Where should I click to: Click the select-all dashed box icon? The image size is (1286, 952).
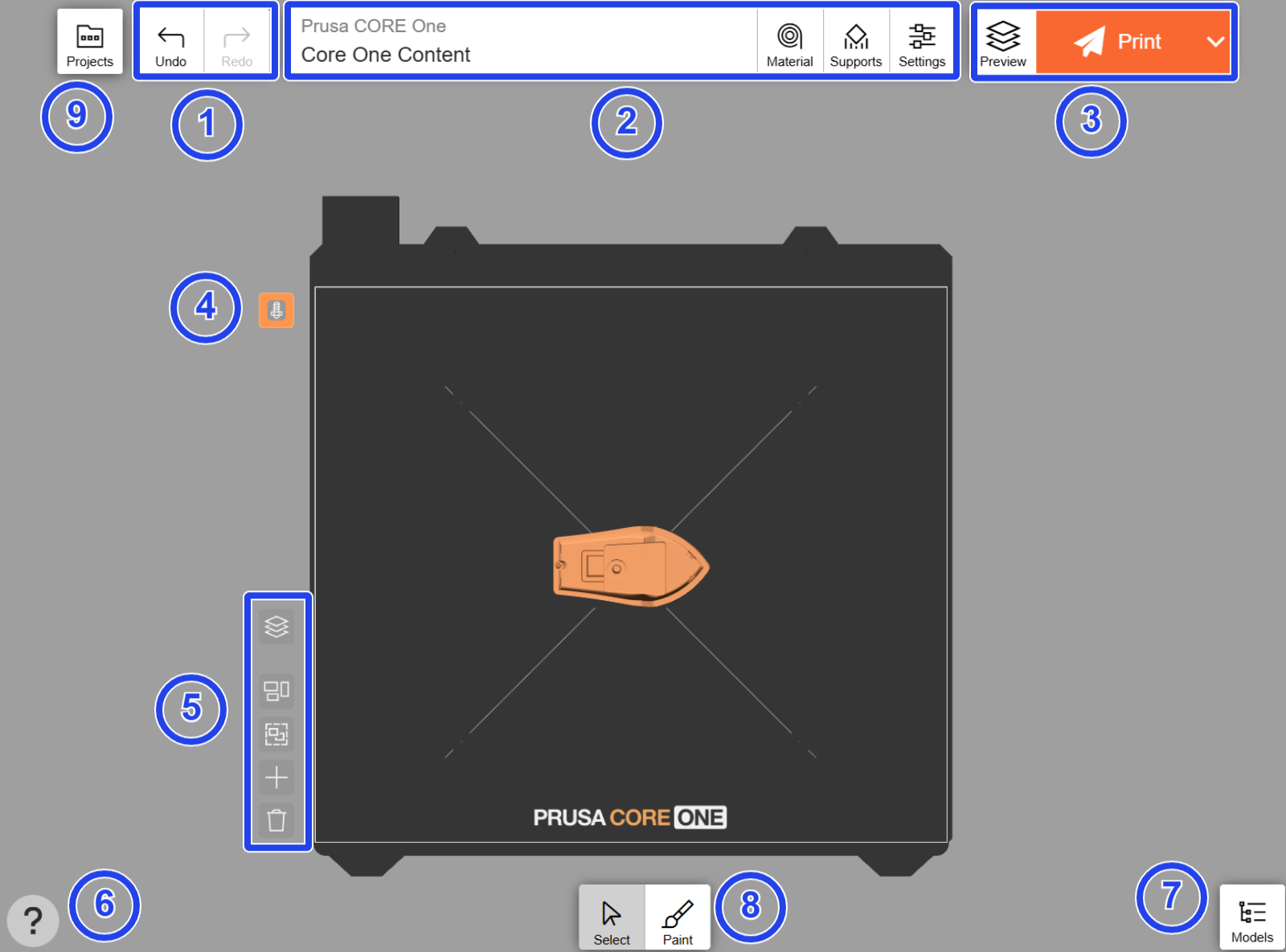pos(276,733)
